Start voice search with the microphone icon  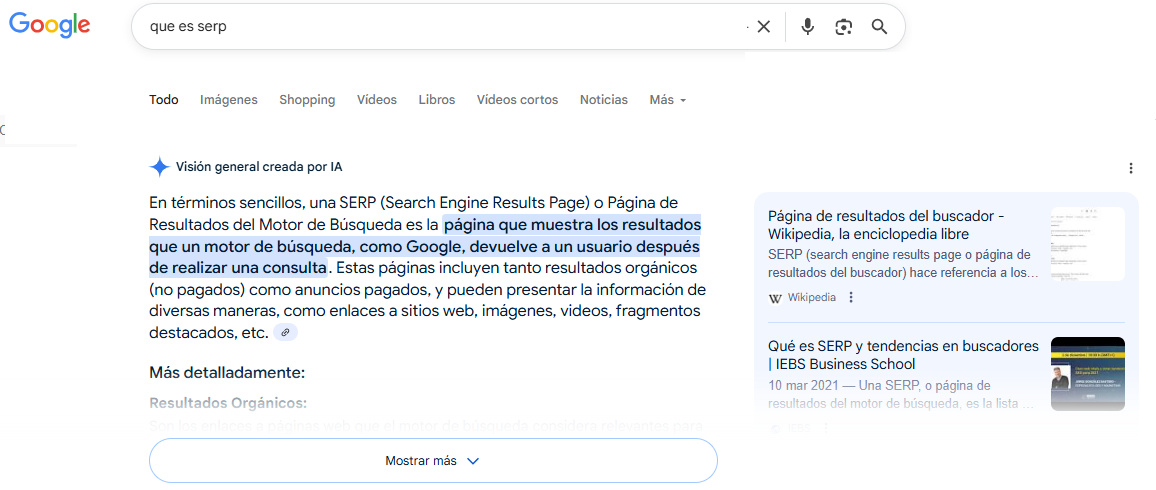tap(808, 27)
